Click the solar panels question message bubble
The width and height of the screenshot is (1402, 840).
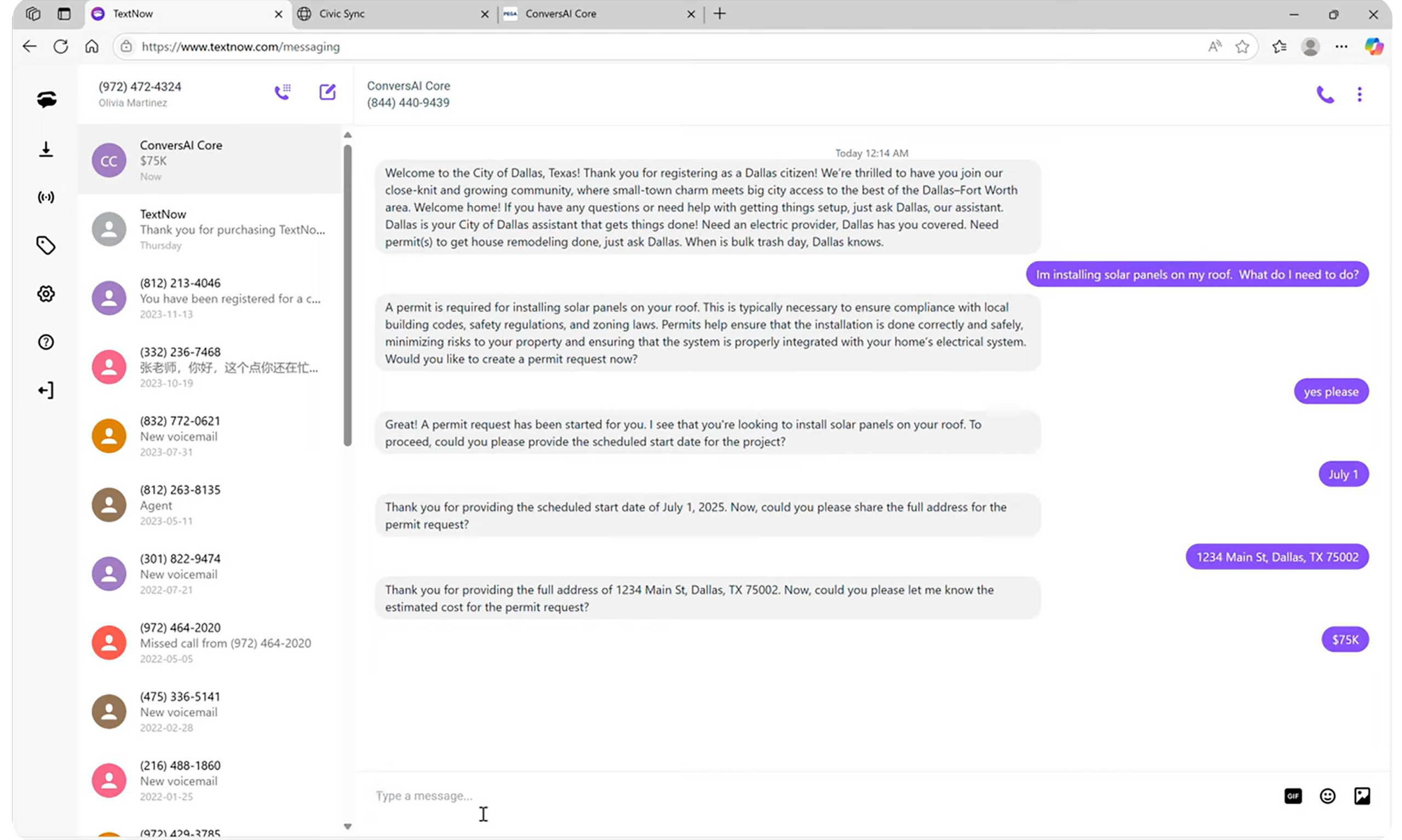(1197, 274)
